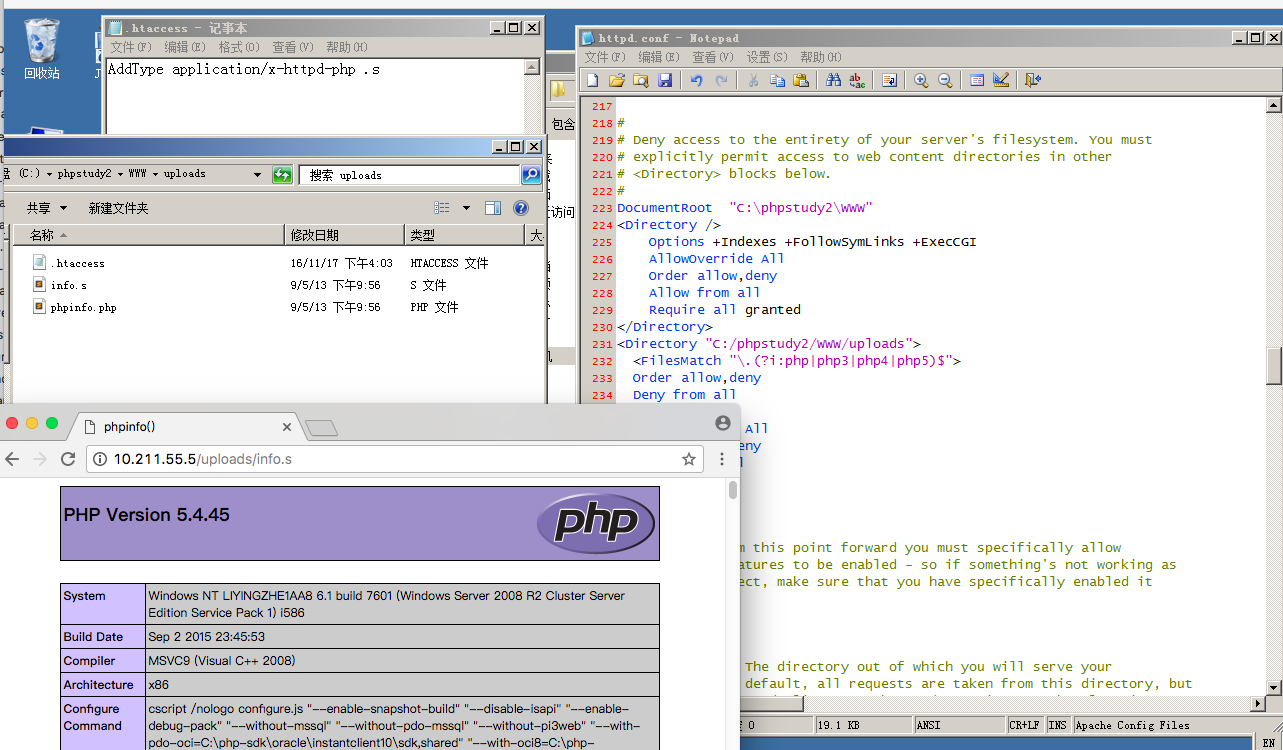Expand the 共享 dropdown in Explorer toolbar

(63, 208)
